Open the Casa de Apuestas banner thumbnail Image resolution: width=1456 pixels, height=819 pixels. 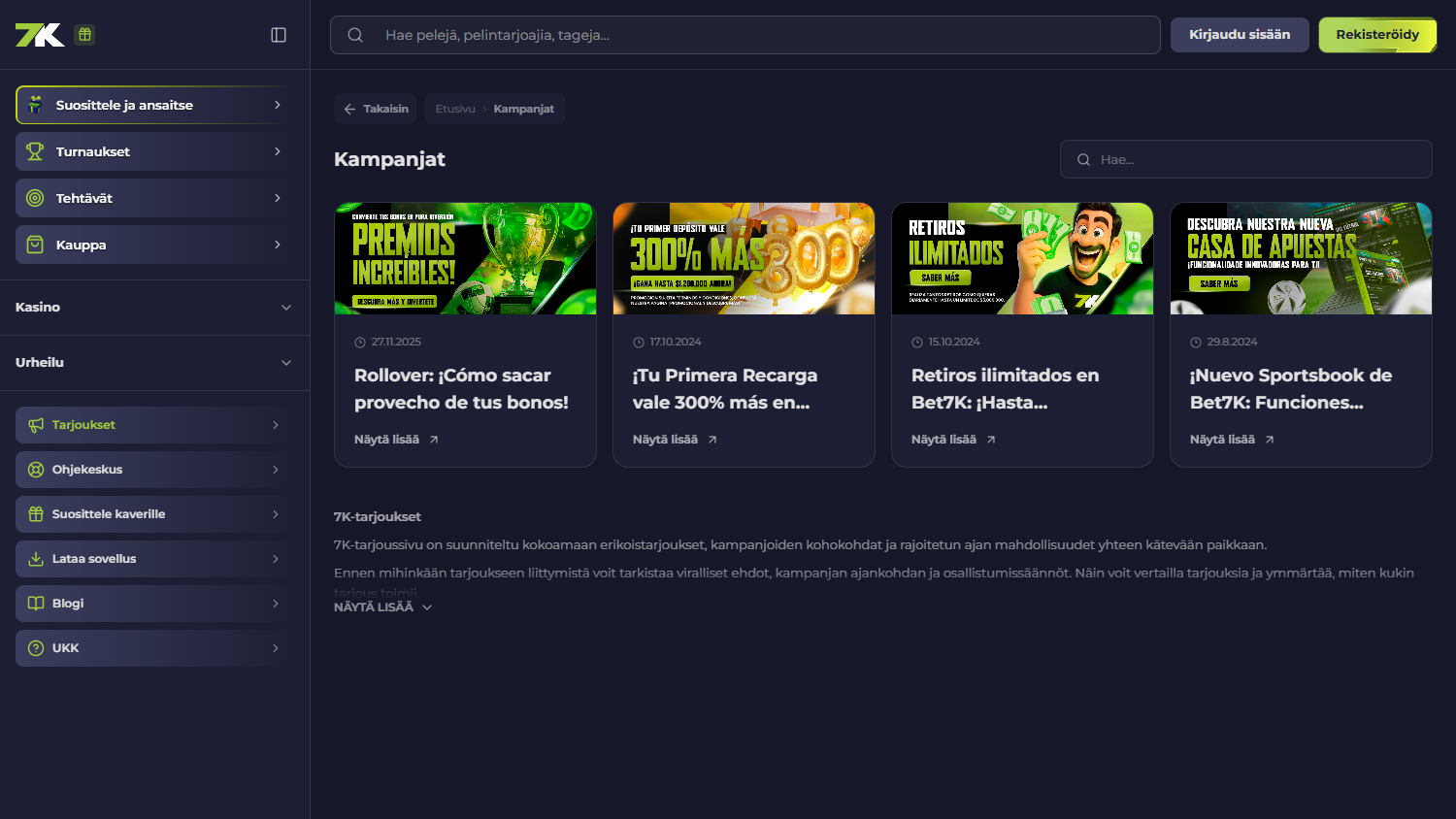click(x=1301, y=258)
